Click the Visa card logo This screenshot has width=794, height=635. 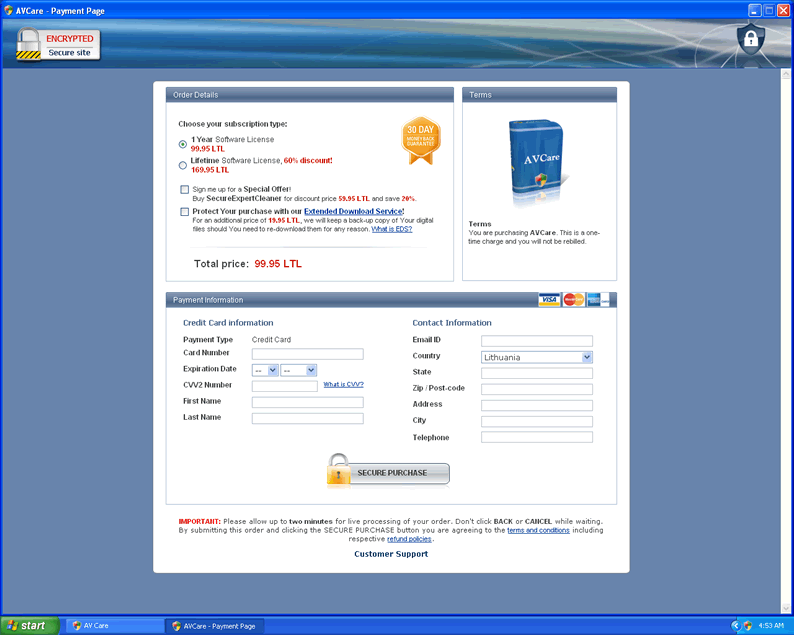(x=548, y=300)
